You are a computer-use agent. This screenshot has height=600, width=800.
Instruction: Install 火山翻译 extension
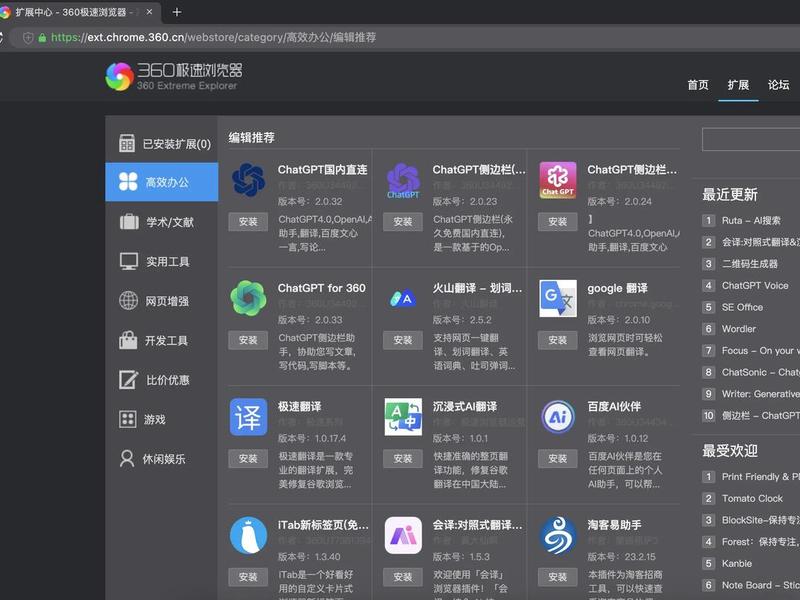(403, 340)
